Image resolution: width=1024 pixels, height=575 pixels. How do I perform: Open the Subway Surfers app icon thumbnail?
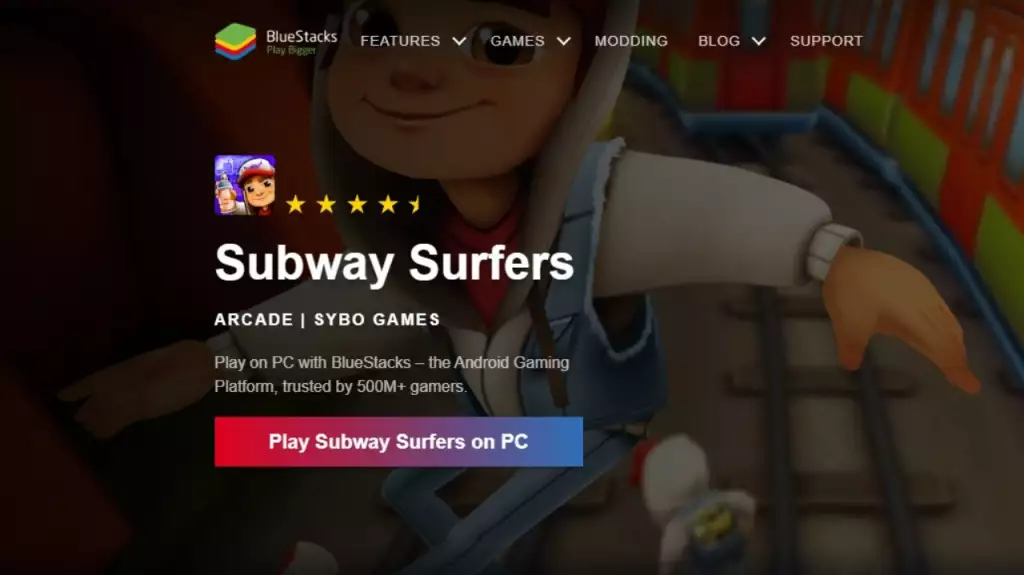pos(245,186)
